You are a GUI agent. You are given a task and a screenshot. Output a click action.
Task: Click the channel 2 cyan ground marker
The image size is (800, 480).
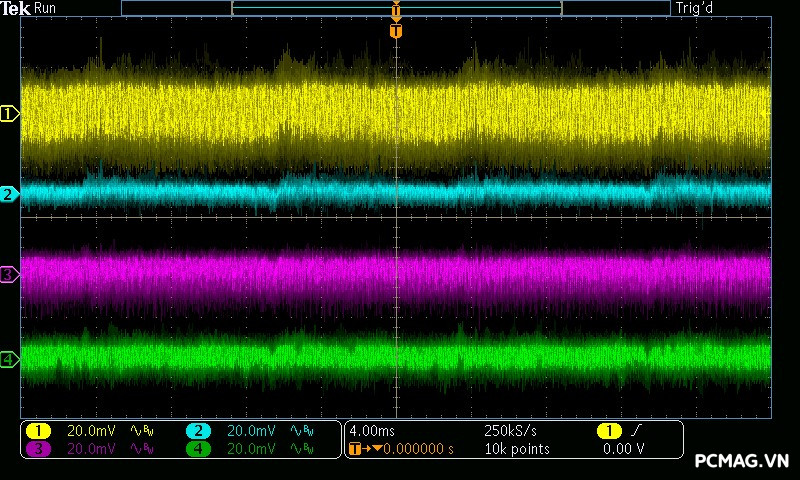coord(9,194)
